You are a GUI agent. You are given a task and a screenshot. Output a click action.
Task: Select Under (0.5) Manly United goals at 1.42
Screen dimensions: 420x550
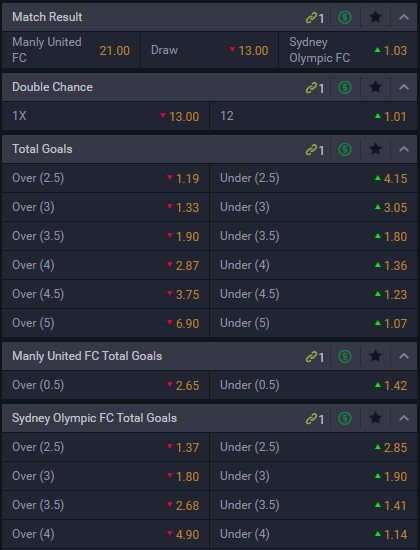313,385
